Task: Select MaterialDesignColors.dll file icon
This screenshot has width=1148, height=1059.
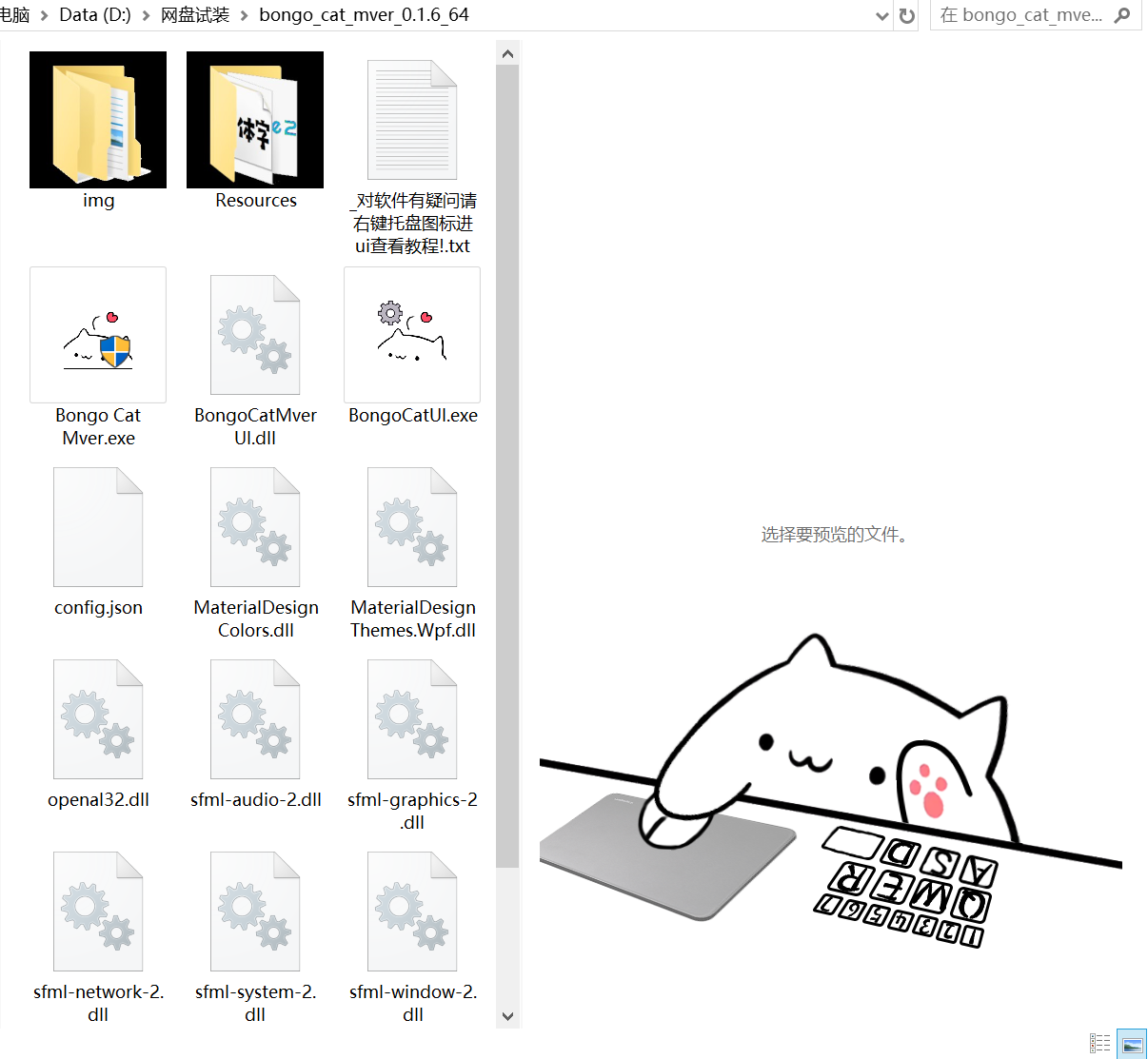Action: tap(255, 527)
